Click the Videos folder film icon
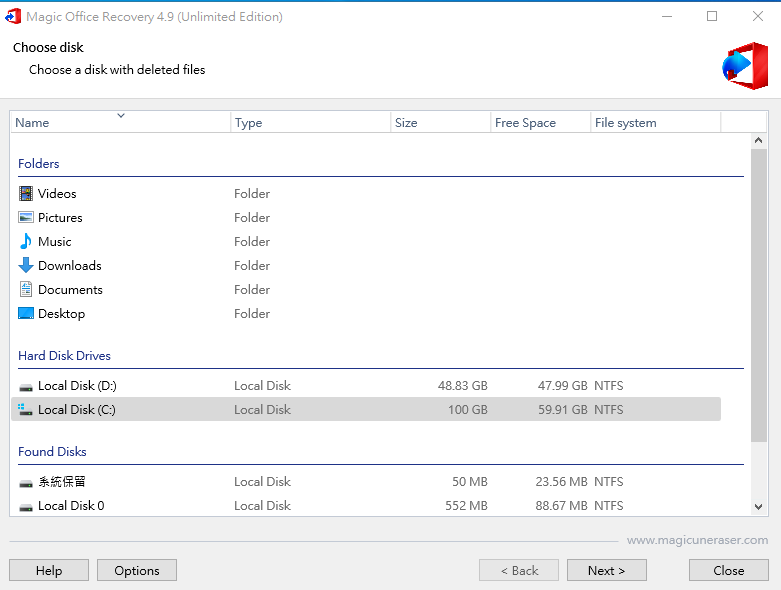 click(26, 193)
